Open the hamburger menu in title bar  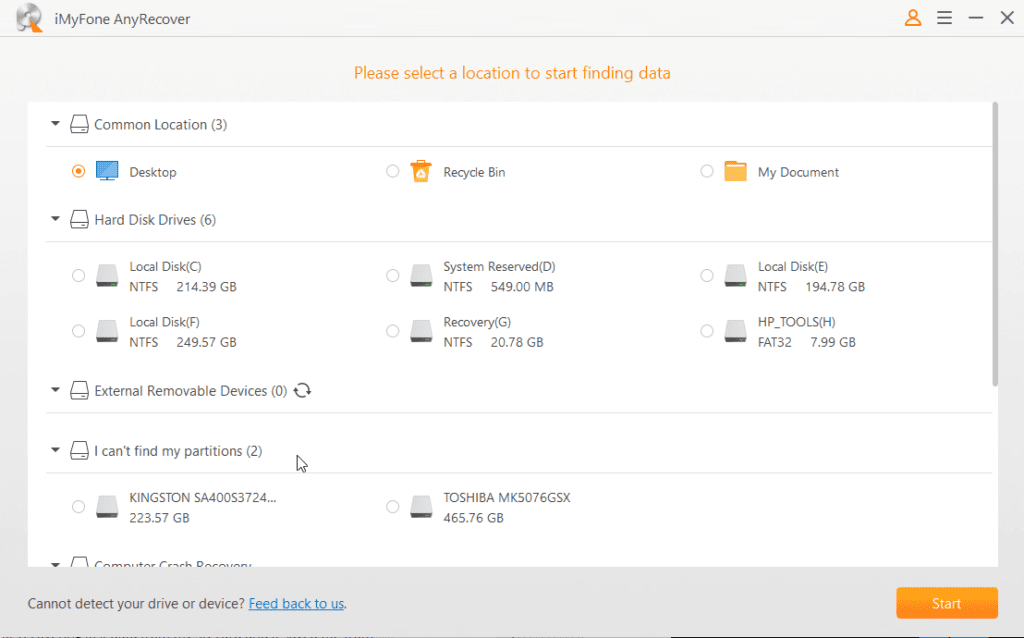click(944, 18)
